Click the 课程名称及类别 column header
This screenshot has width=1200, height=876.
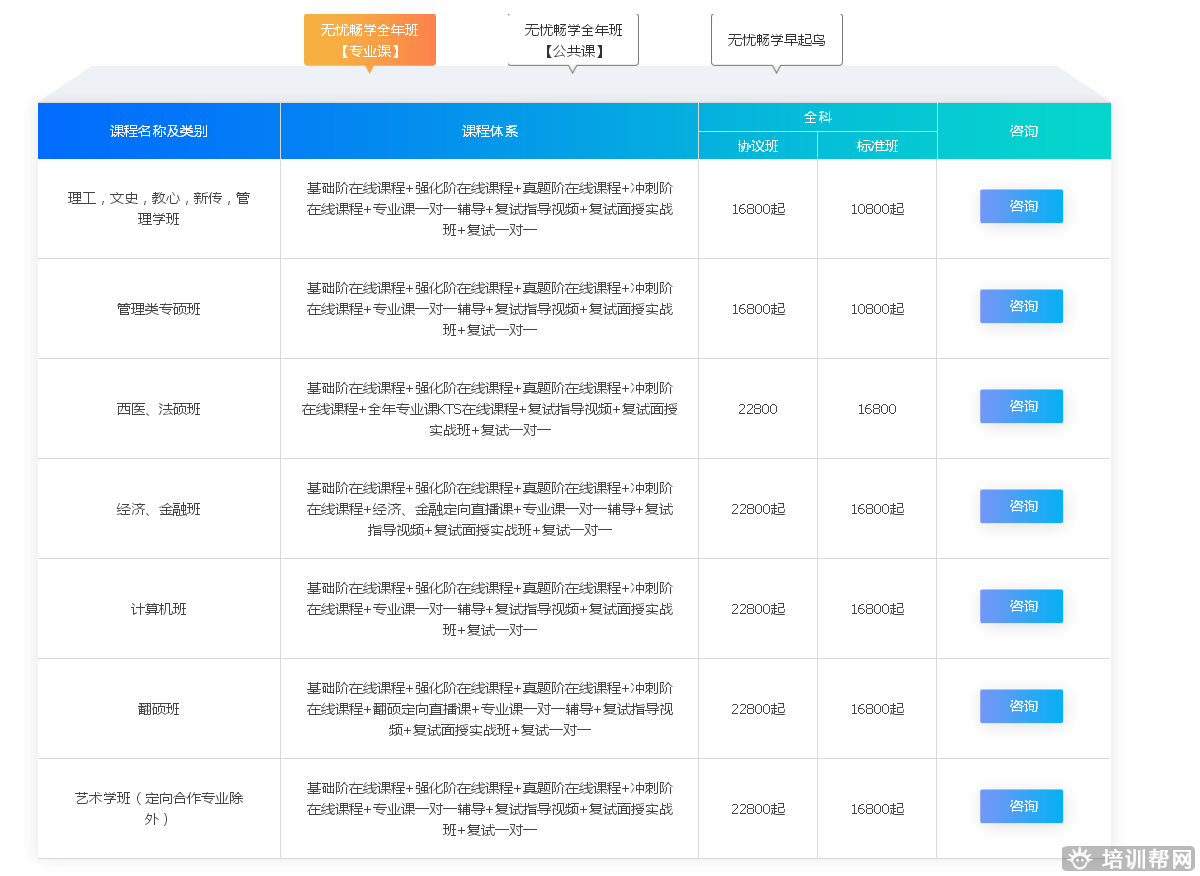[159, 131]
